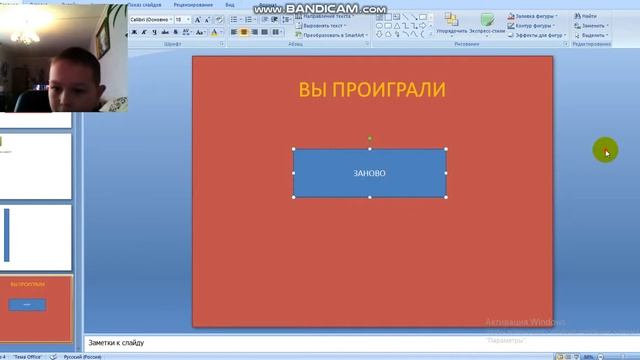The width and height of the screenshot is (640, 360).
Task: Open Направление текста text direction menu
Action: [324, 16]
